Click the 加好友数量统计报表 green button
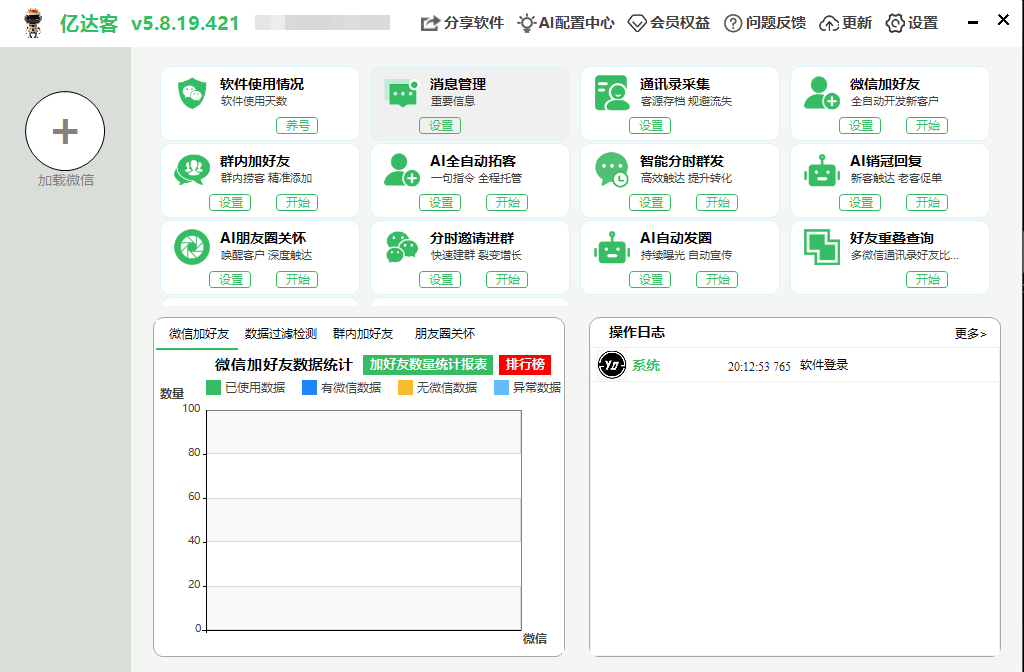 (x=428, y=365)
